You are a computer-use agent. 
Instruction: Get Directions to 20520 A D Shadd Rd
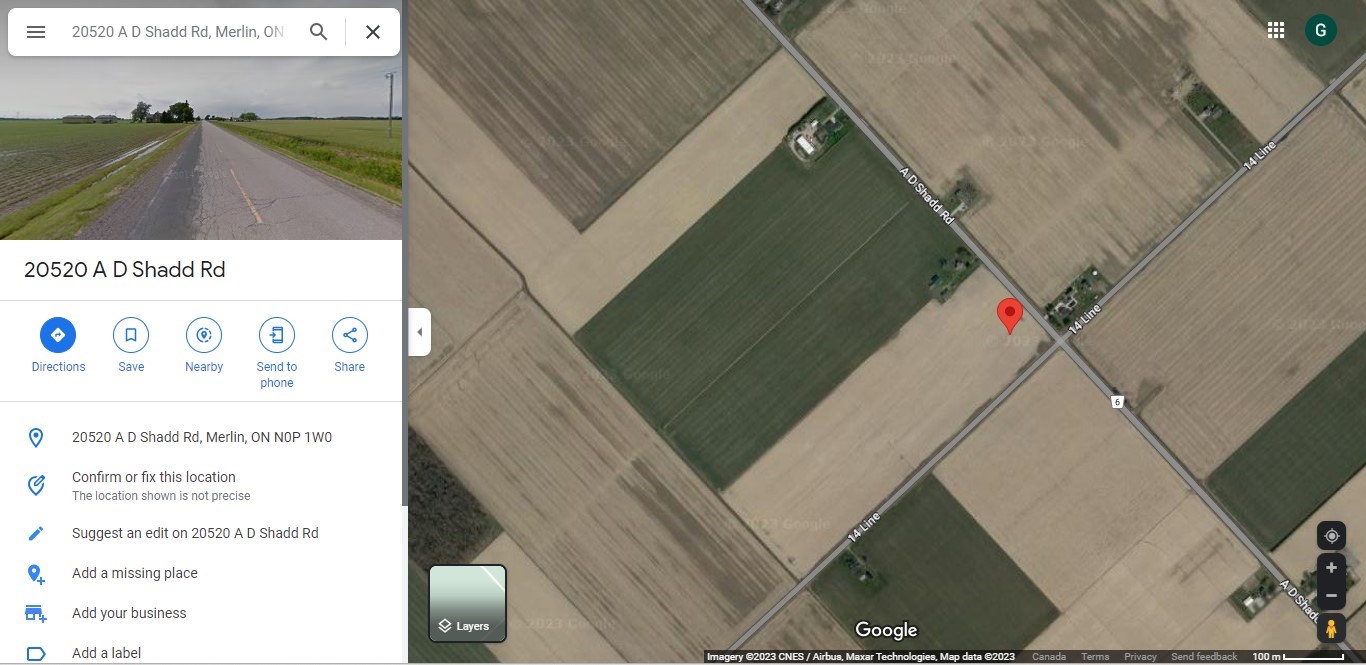pyautogui.click(x=58, y=345)
